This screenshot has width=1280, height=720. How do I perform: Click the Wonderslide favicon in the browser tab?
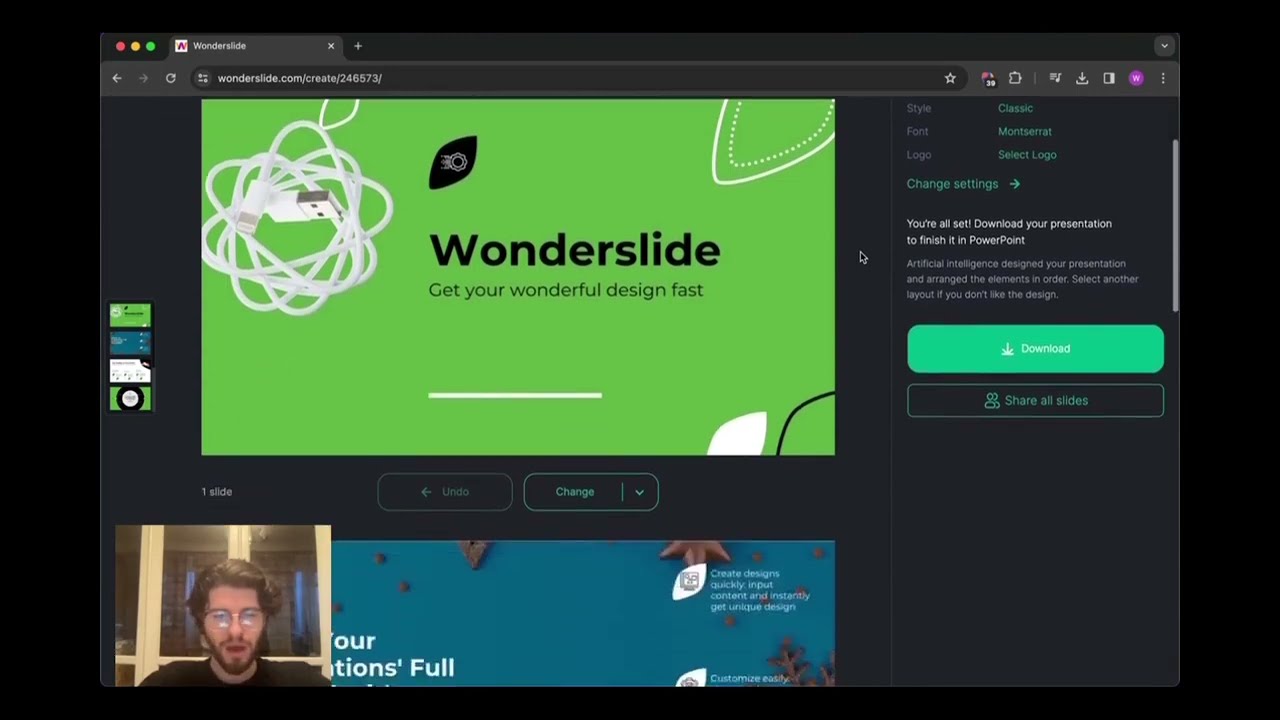(181, 45)
